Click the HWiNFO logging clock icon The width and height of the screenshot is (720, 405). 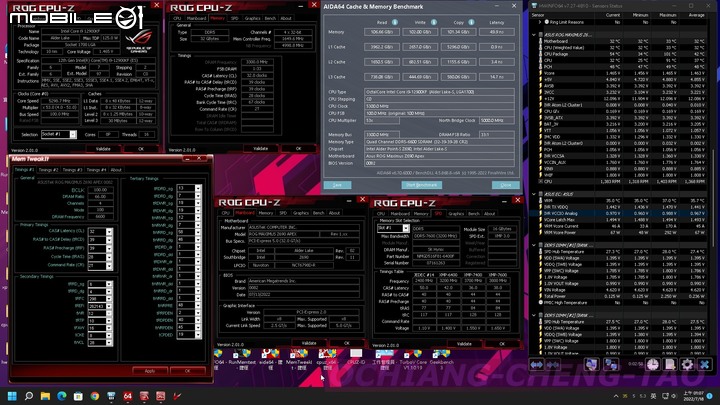pyautogui.click(x=652, y=365)
